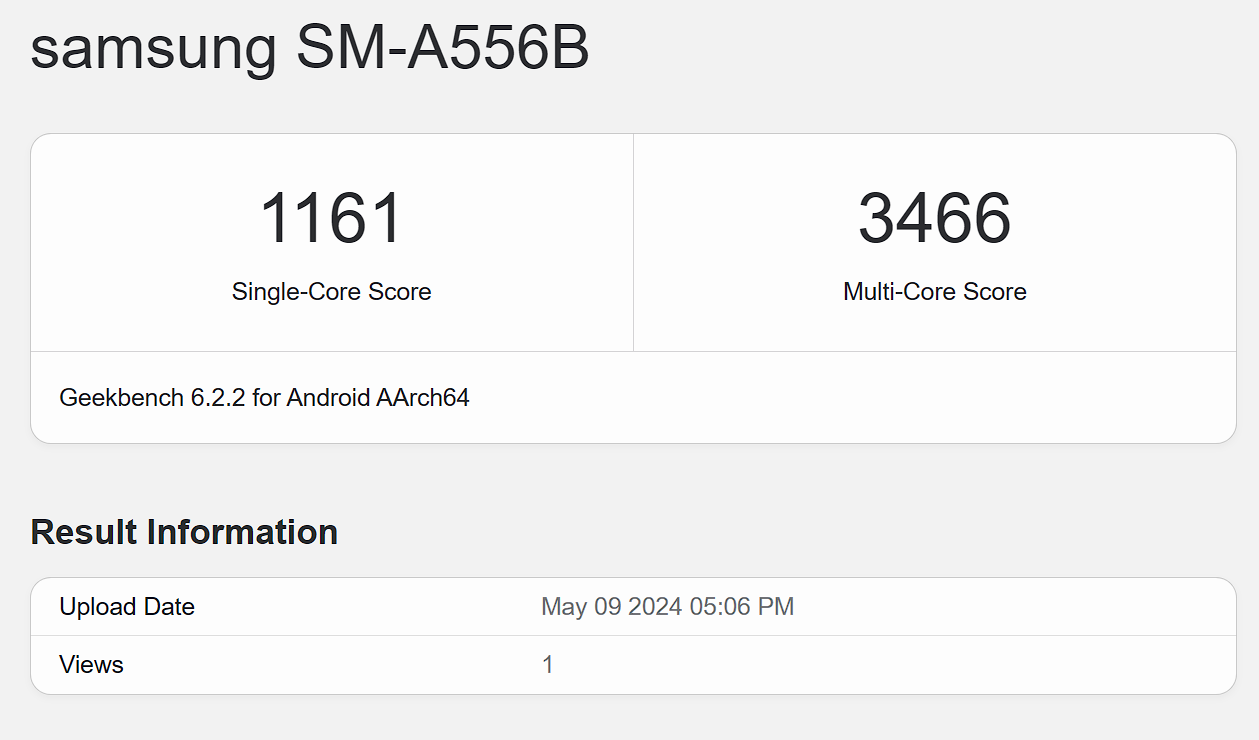Click the samsung SM-A556B page title
The image size is (1259, 740).
pos(310,47)
